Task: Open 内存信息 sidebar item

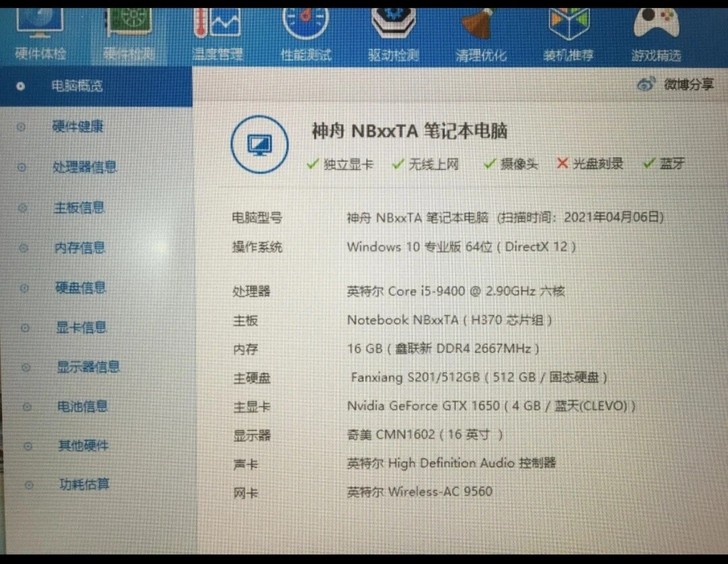Action: (x=79, y=247)
